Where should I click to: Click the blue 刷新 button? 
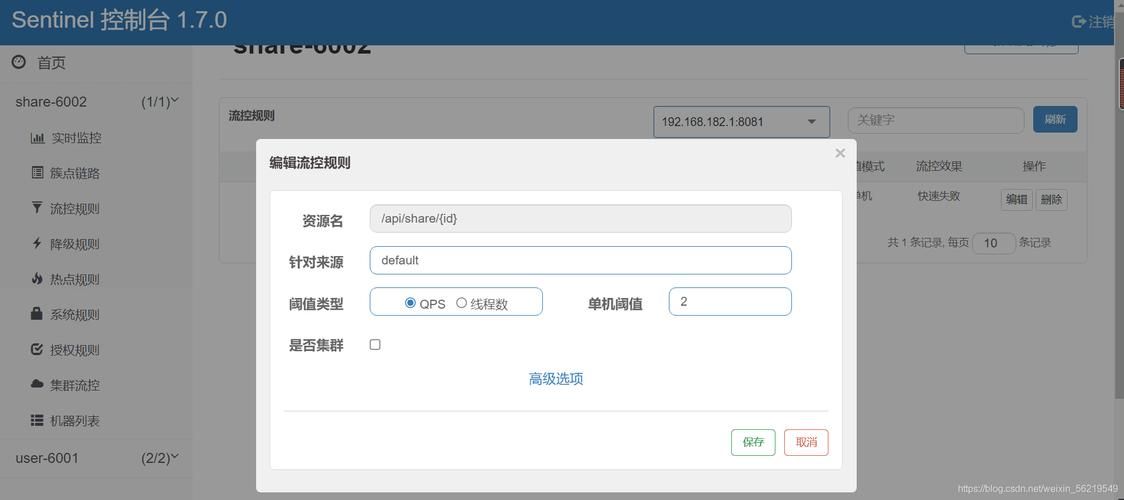(x=1054, y=120)
